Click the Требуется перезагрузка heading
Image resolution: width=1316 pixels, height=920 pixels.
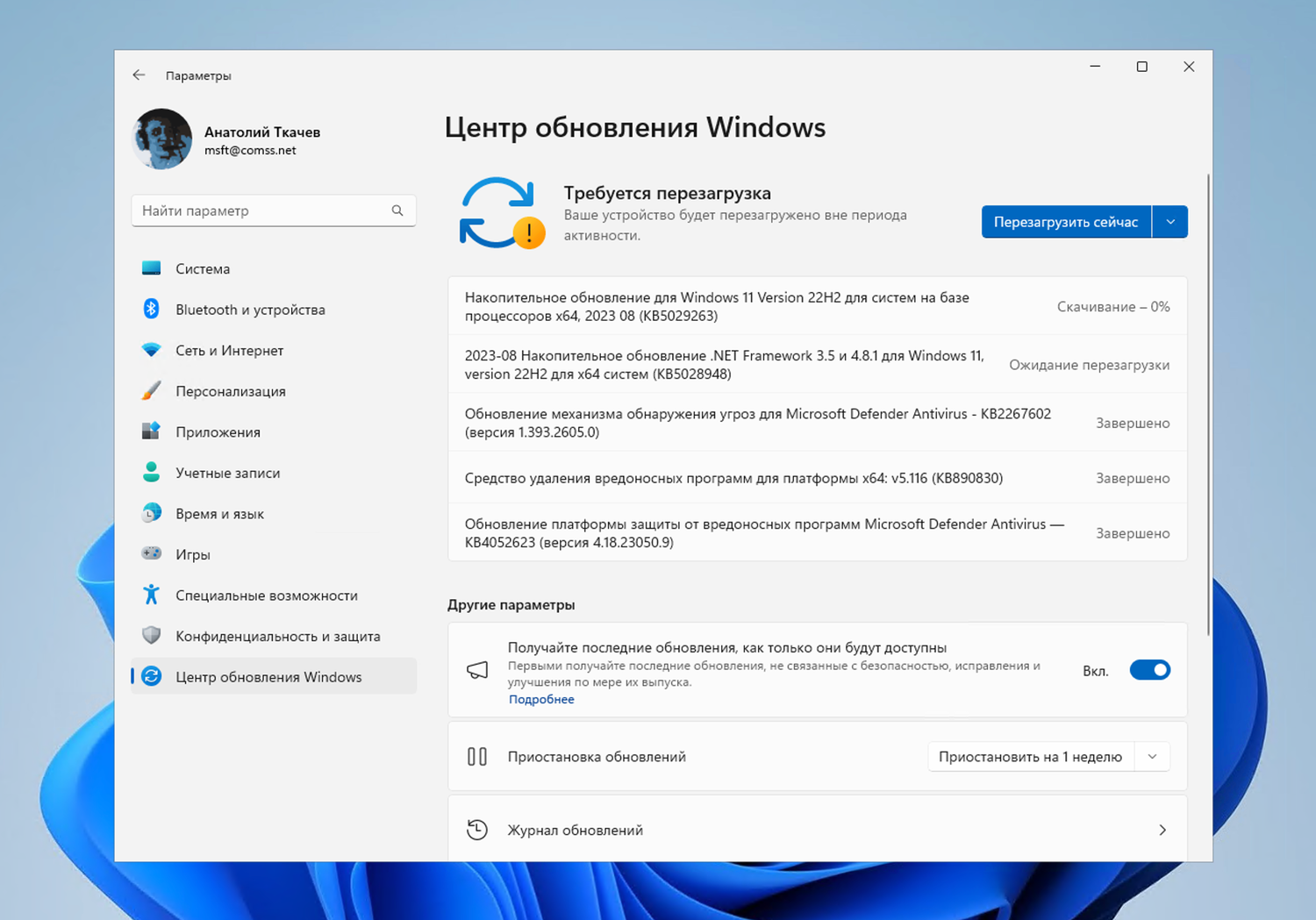(x=668, y=193)
